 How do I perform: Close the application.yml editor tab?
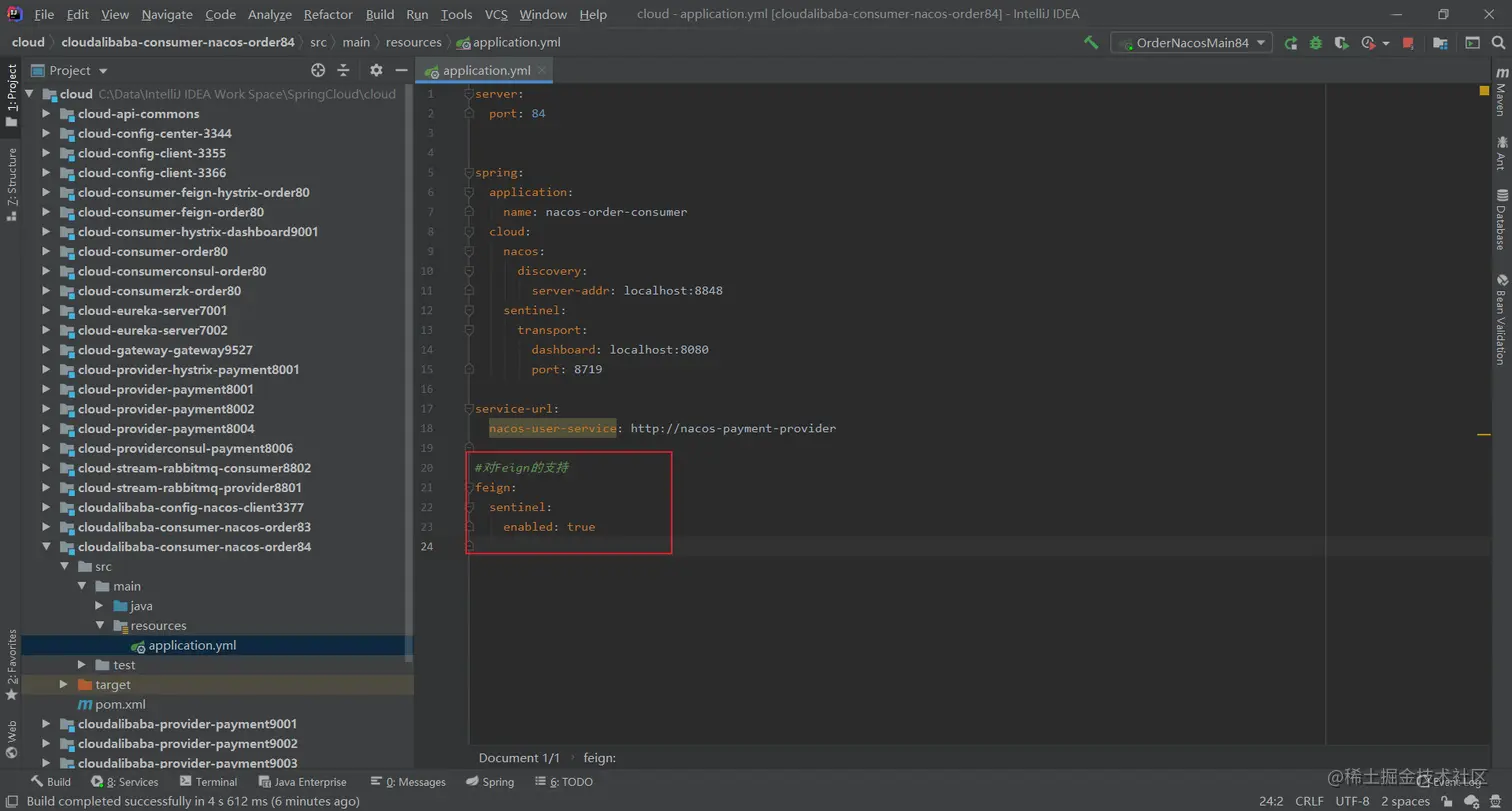(x=541, y=70)
